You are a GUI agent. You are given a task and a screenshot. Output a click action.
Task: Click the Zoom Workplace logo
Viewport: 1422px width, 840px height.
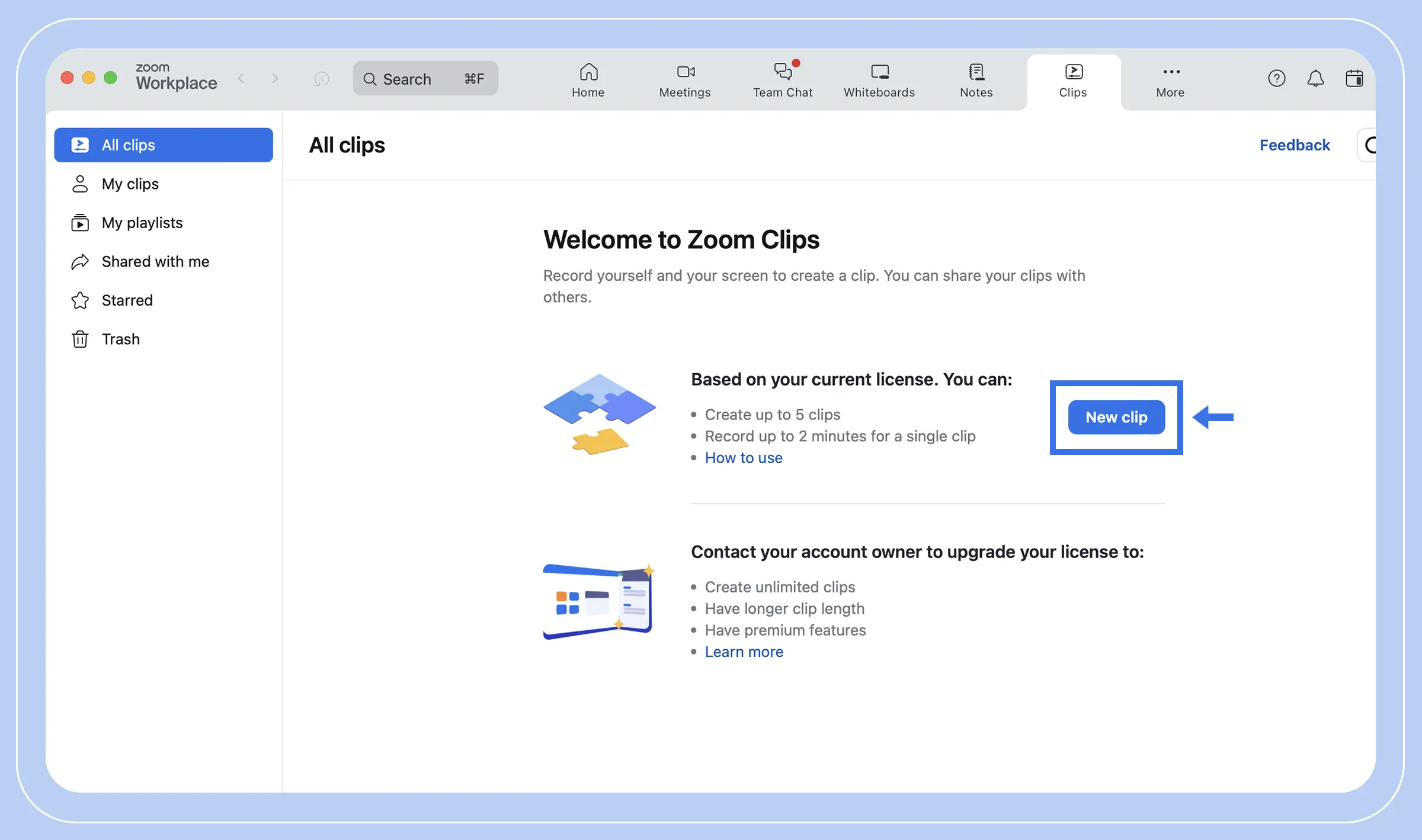tap(177, 77)
